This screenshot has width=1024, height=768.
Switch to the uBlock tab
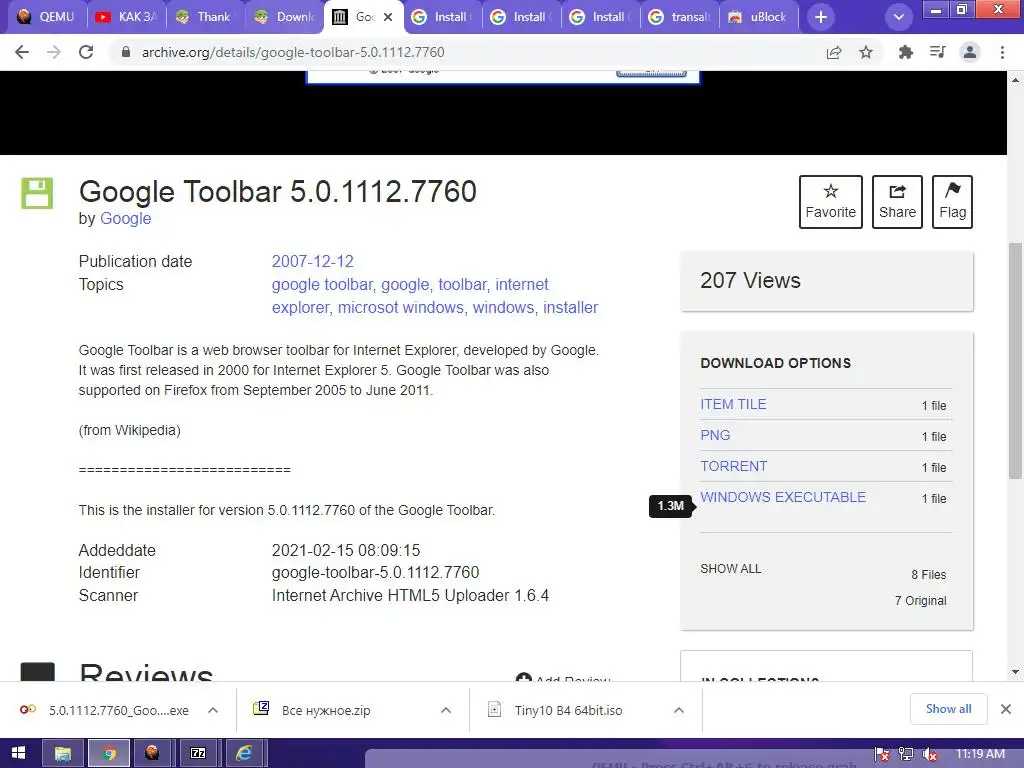pyautogui.click(x=758, y=17)
